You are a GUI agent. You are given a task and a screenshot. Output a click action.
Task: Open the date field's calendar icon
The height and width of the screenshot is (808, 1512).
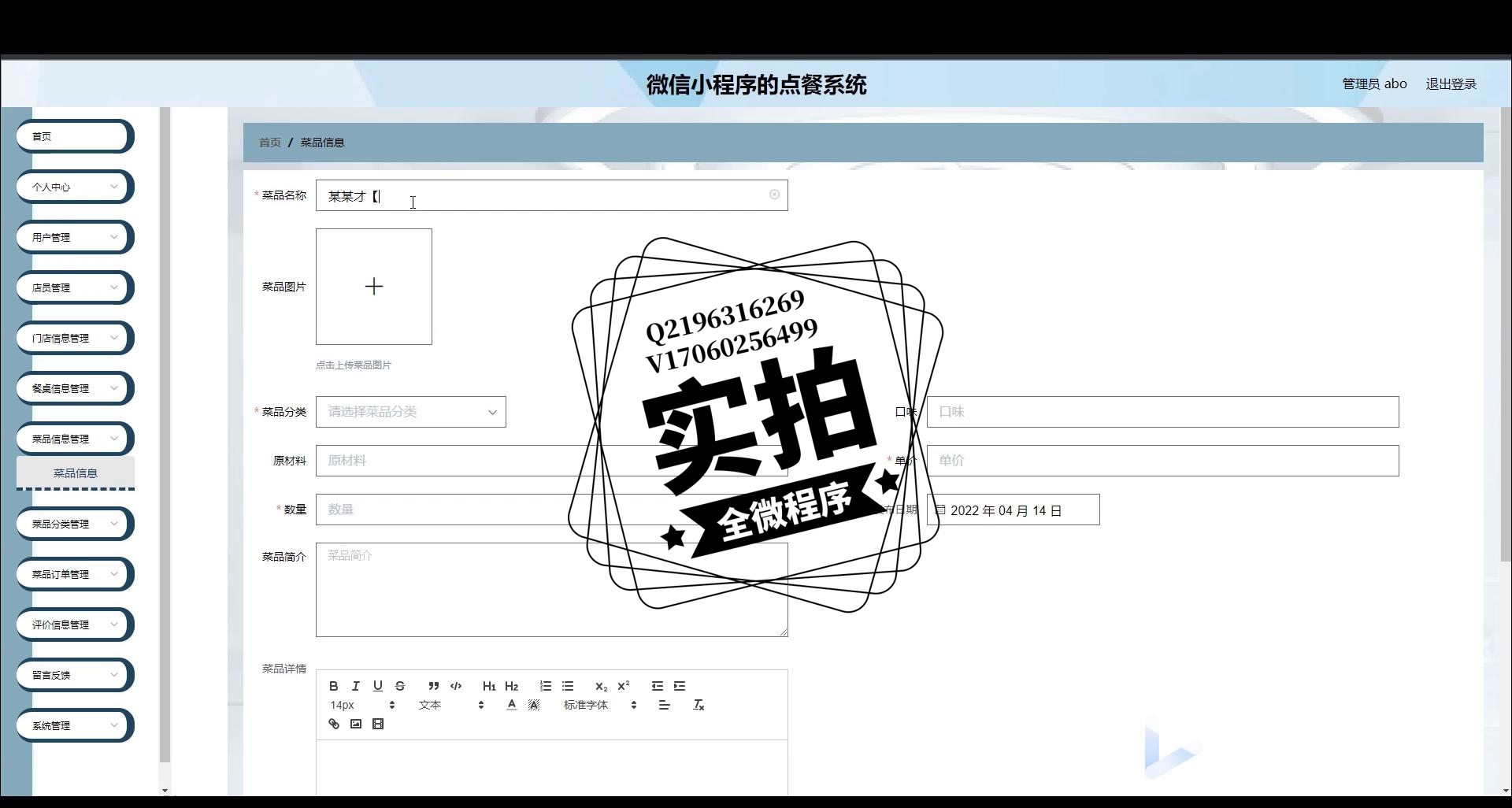tap(940, 510)
